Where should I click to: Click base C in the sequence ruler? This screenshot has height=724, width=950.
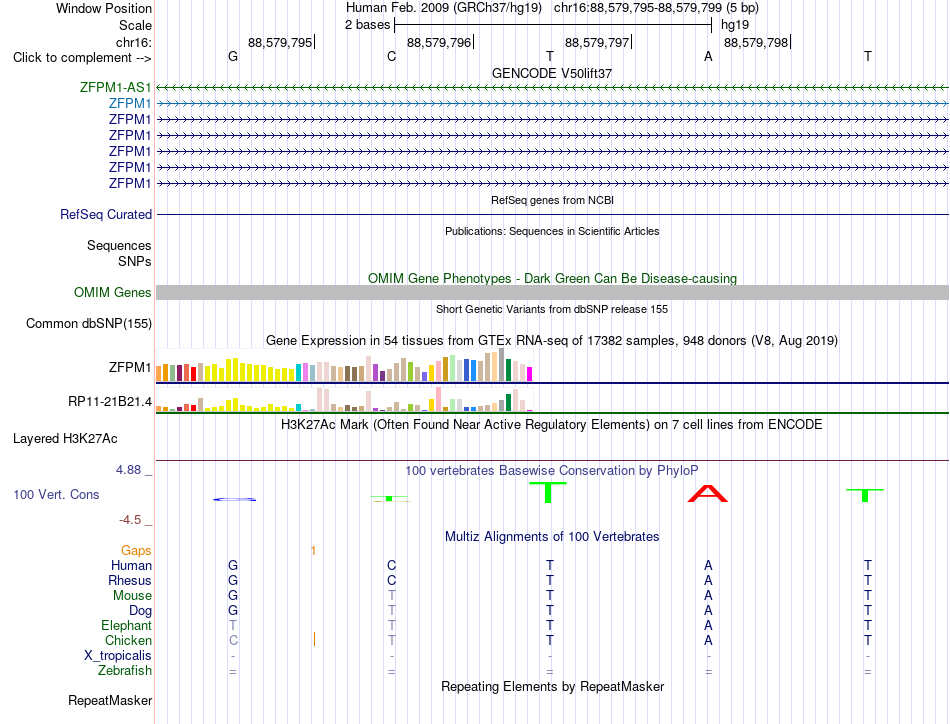click(391, 56)
